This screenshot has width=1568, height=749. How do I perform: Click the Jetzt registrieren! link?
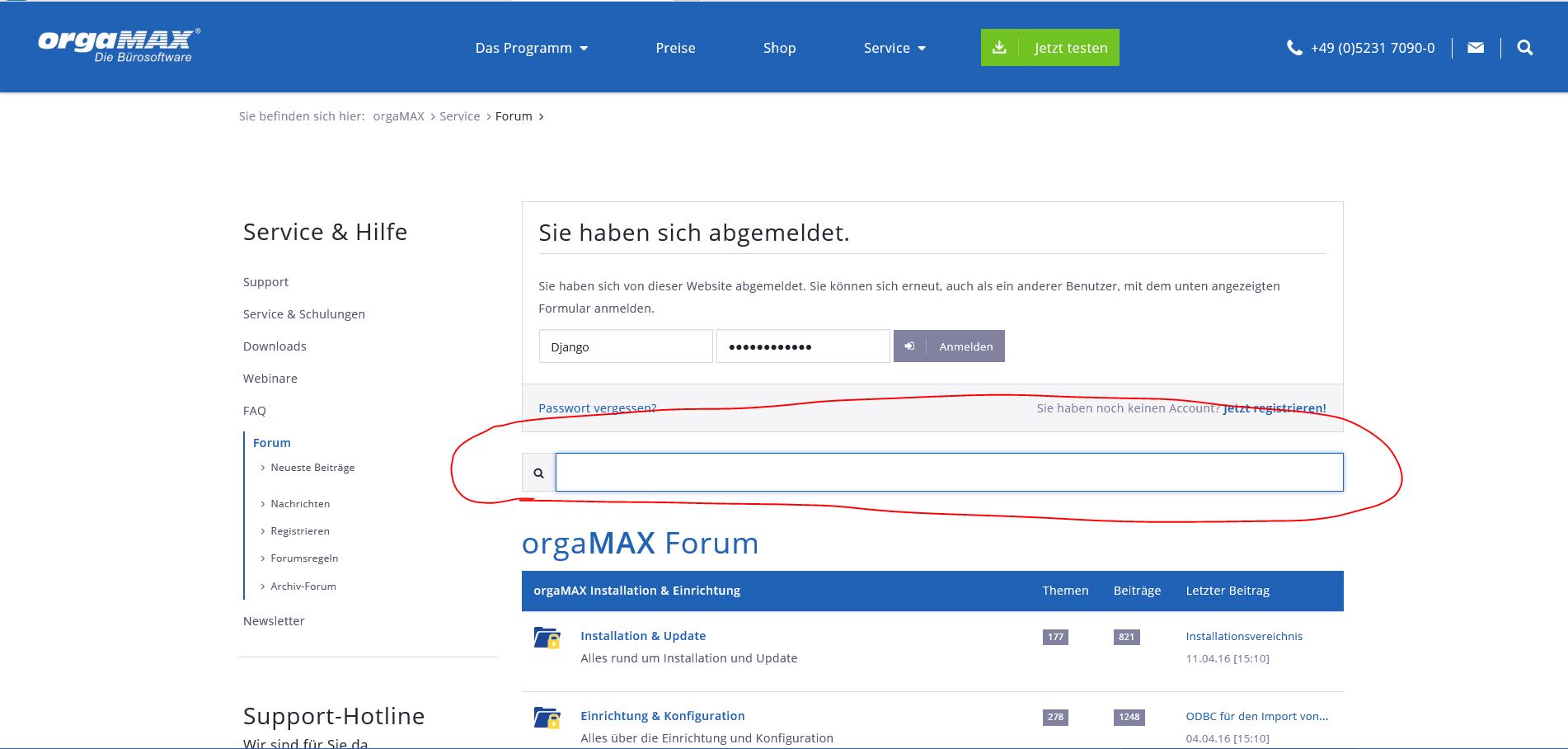tap(1275, 408)
